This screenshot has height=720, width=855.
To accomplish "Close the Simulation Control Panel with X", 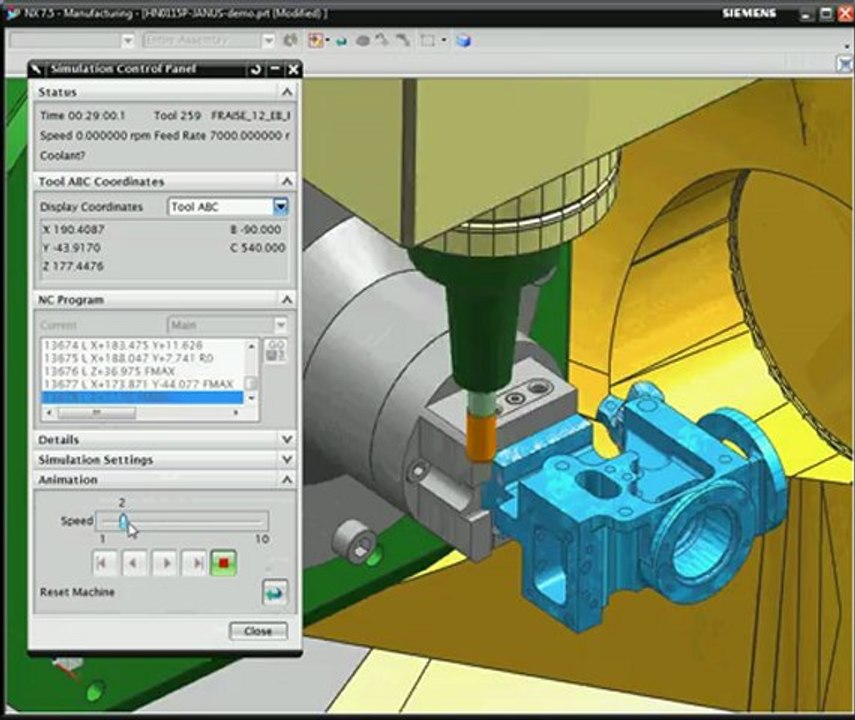I will [293, 69].
